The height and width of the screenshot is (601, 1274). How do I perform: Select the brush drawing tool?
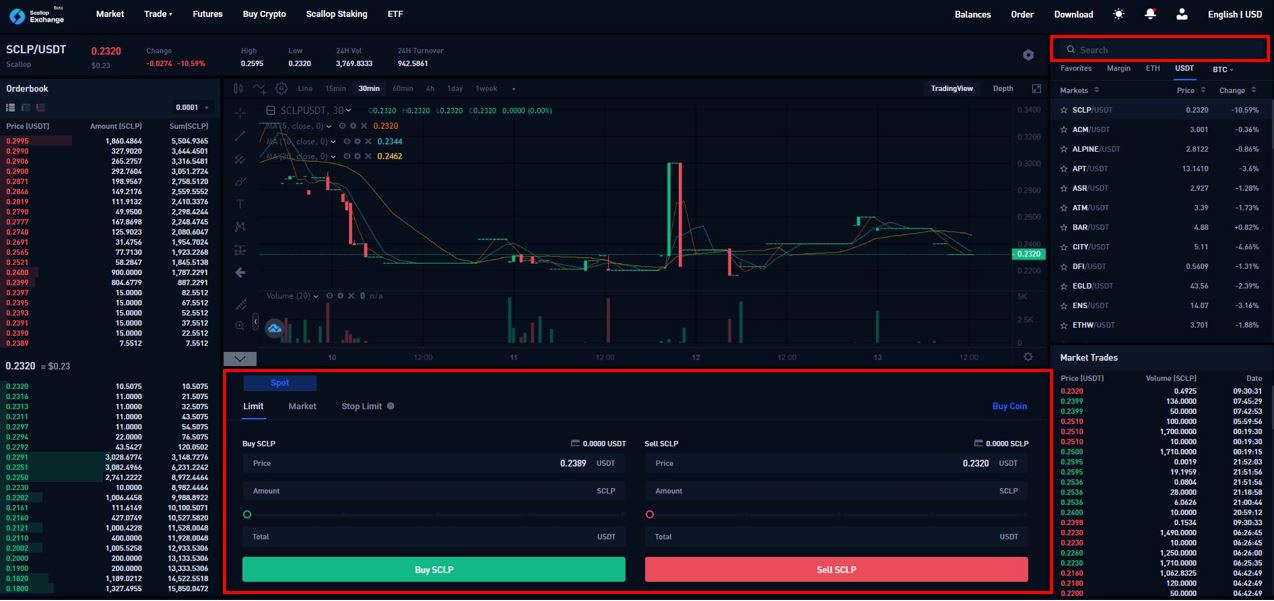click(x=240, y=181)
